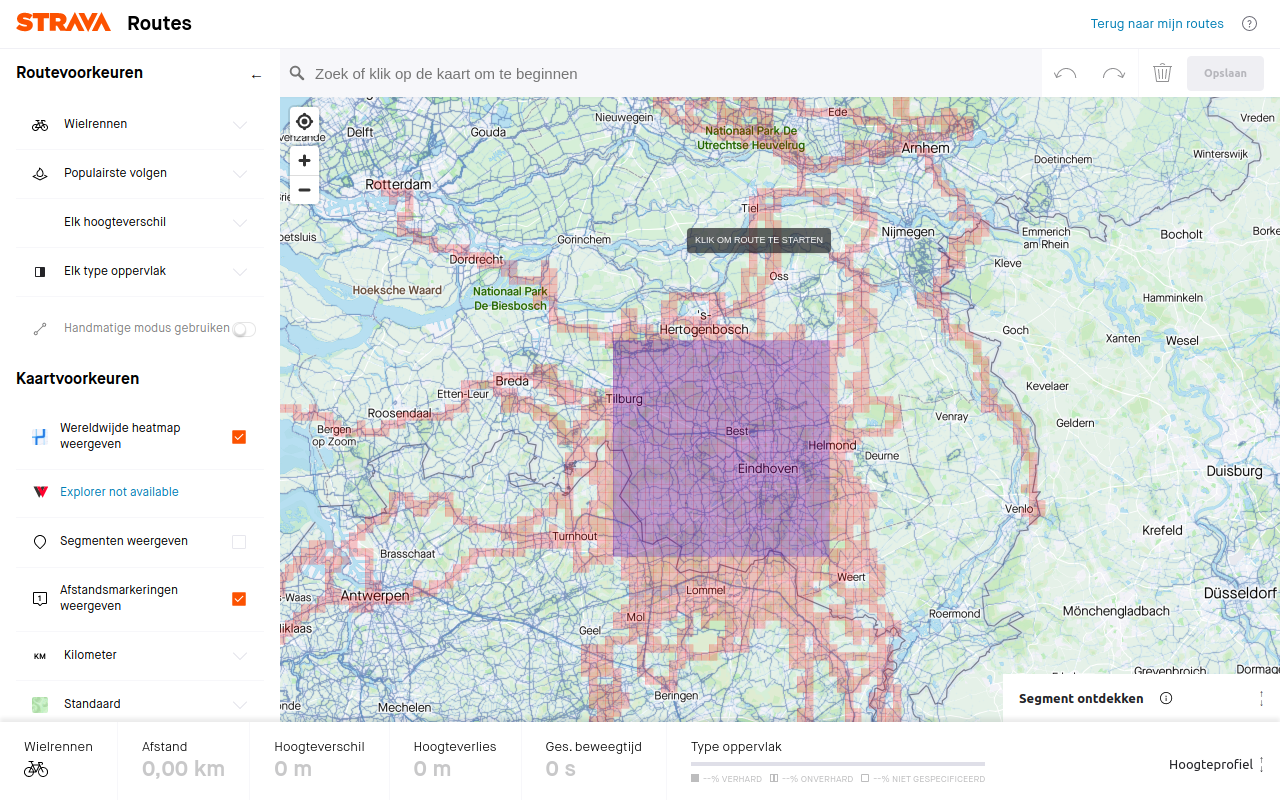This screenshot has height=800, width=1280.
Task: Click Segment ontdekken label
Action: (x=1081, y=699)
